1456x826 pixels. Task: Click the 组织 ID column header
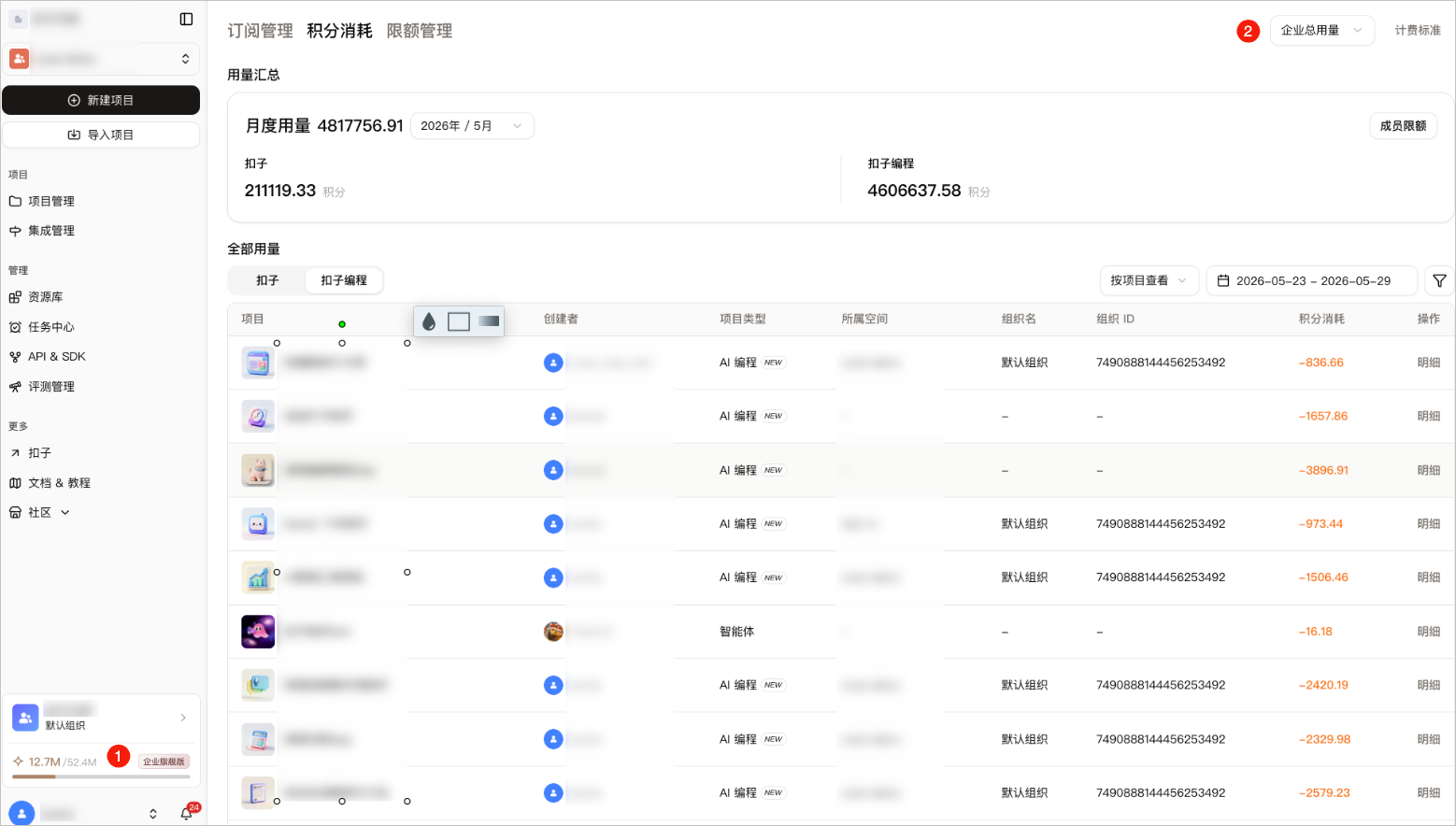(1115, 320)
